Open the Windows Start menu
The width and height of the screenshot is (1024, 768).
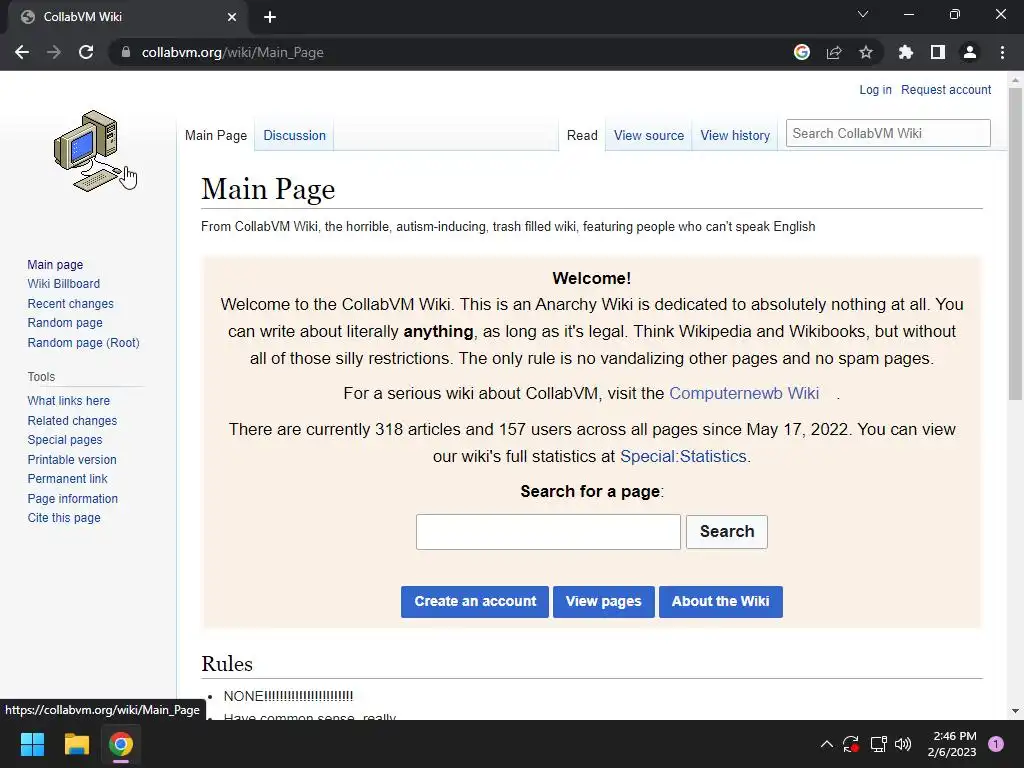(32, 744)
